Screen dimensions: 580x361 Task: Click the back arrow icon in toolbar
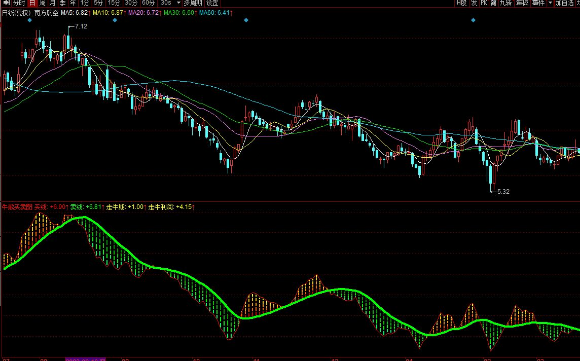(6, 3)
